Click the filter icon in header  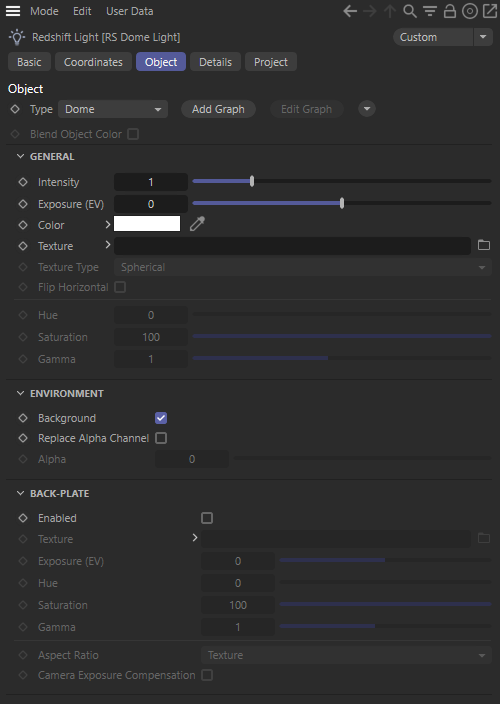[x=430, y=11]
